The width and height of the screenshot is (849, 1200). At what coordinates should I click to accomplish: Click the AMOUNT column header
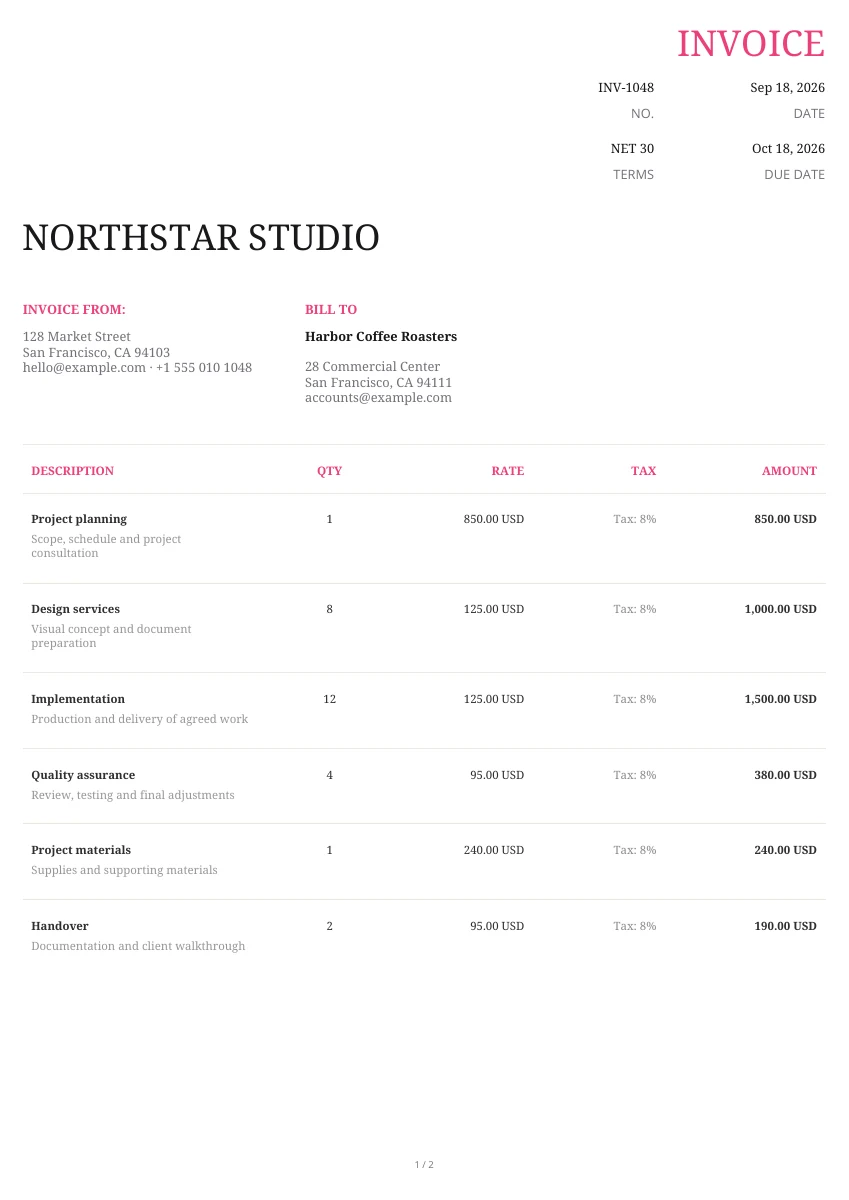(x=789, y=471)
